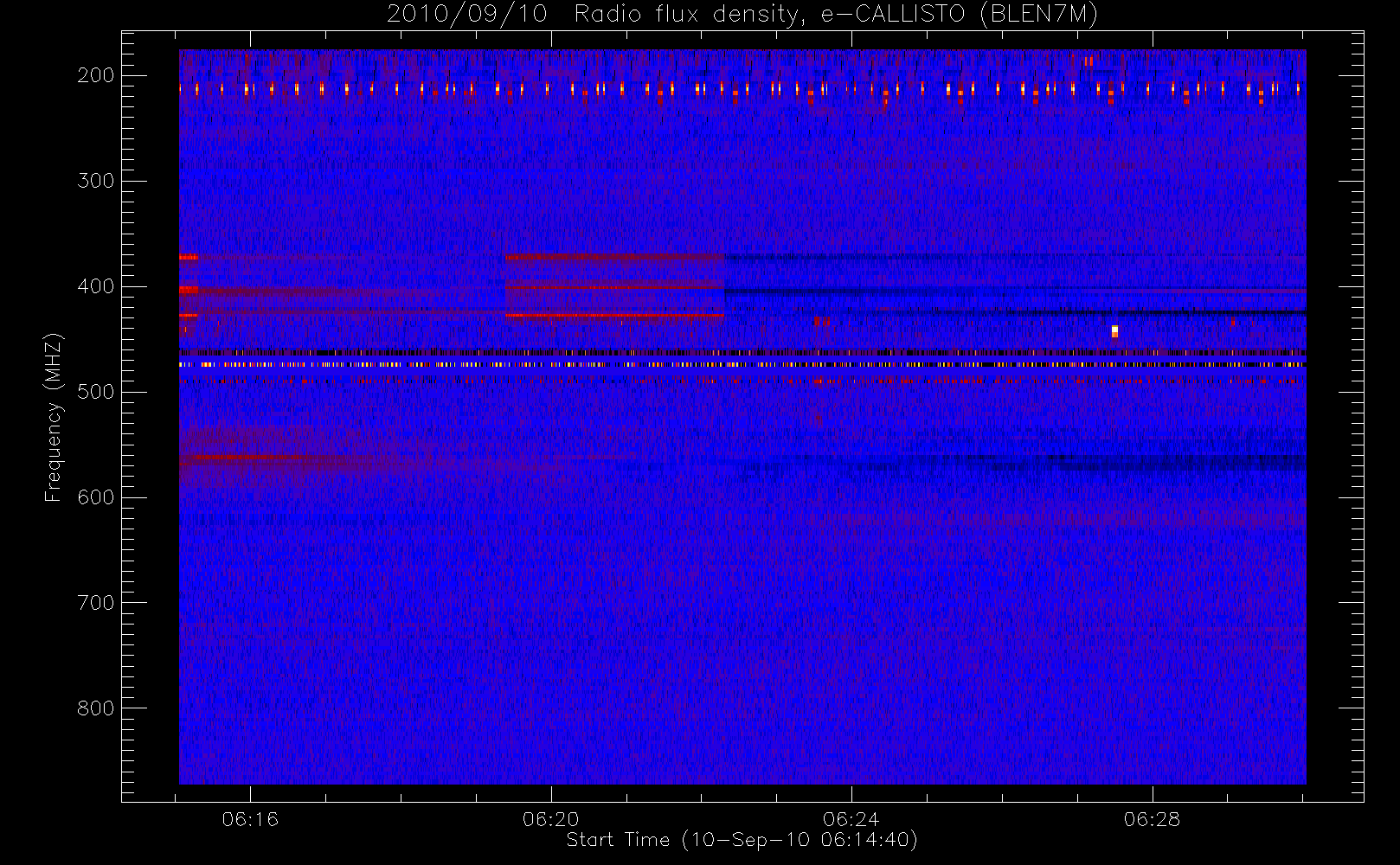1400x865 pixels.
Task: Select the 800 frequency tick label
Action: 96,708
